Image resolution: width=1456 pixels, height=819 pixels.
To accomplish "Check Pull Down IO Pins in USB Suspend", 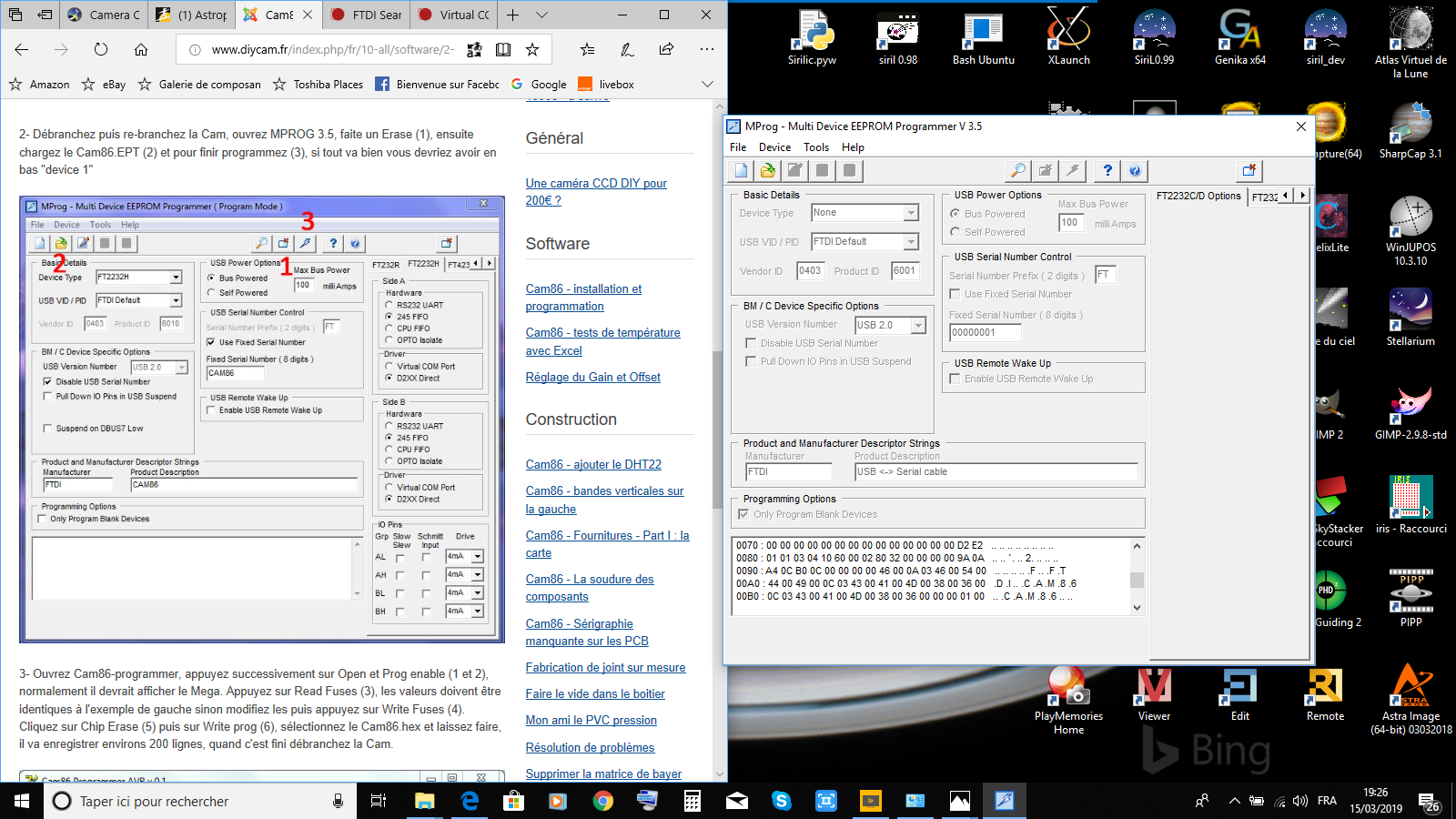I will click(751, 361).
